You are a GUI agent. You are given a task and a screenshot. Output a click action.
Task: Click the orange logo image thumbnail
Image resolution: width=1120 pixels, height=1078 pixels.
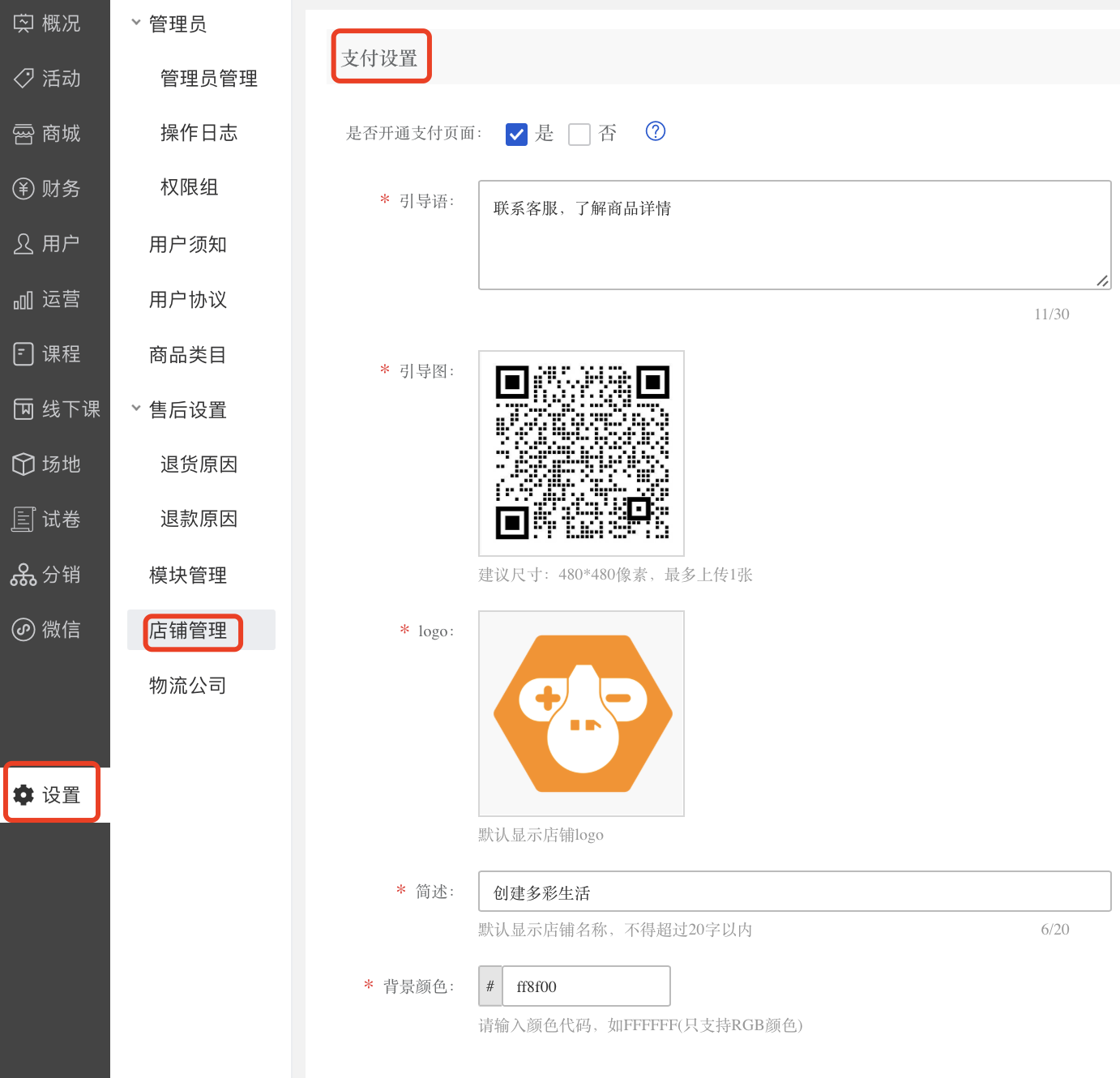pyautogui.click(x=581, y=713)
